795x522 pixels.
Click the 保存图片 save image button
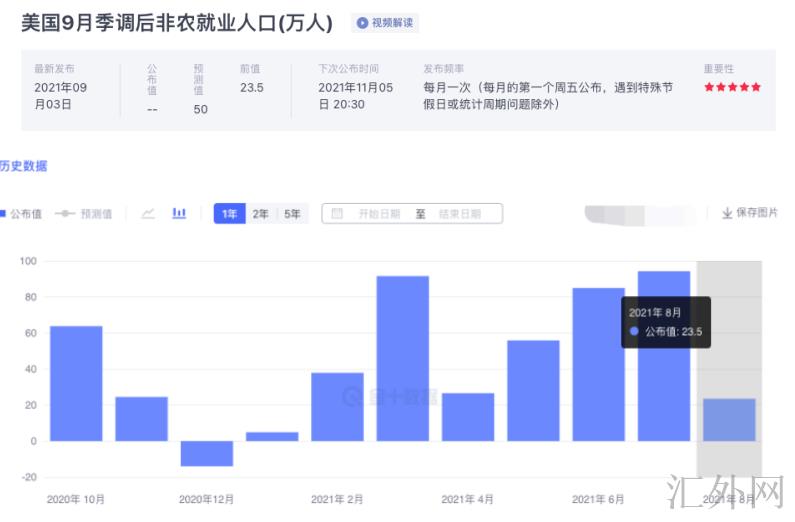tap(756, 213)
